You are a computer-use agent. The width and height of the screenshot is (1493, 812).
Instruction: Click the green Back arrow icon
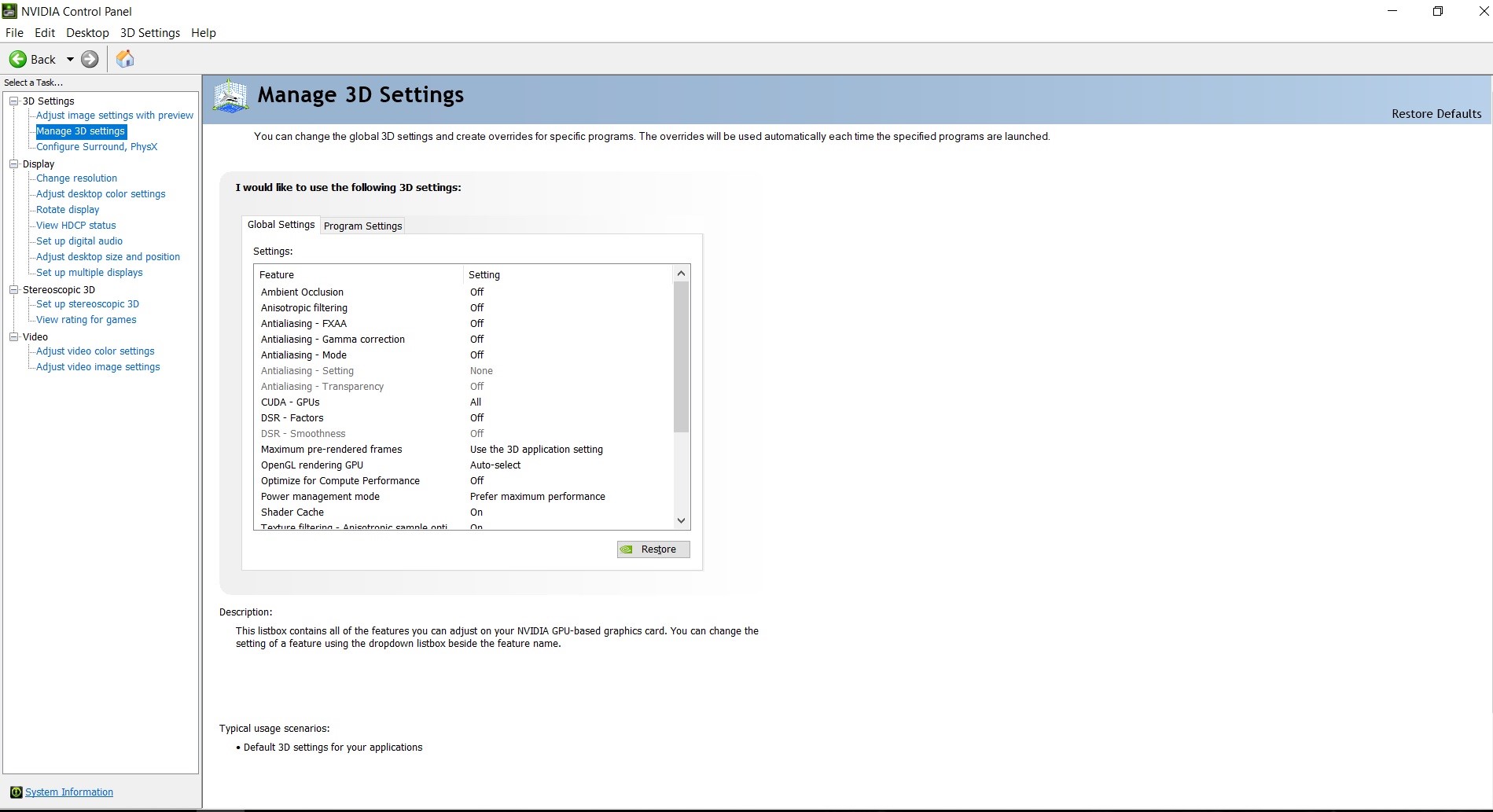click(17, 59)
